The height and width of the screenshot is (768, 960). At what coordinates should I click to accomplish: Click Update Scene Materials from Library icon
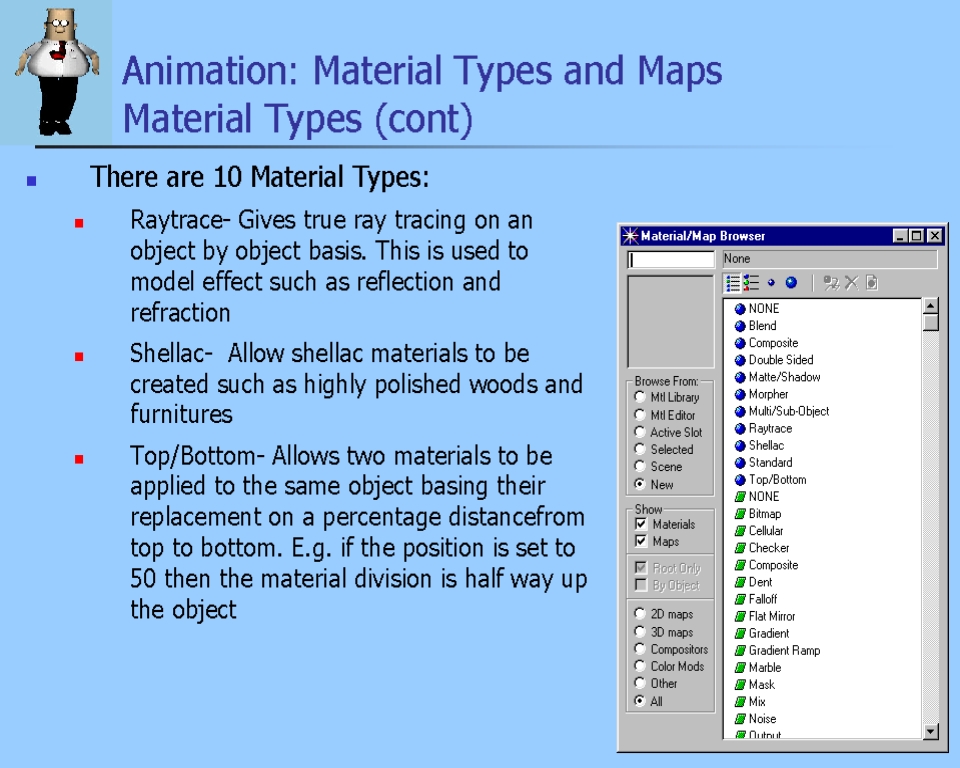tap(831, 283)
